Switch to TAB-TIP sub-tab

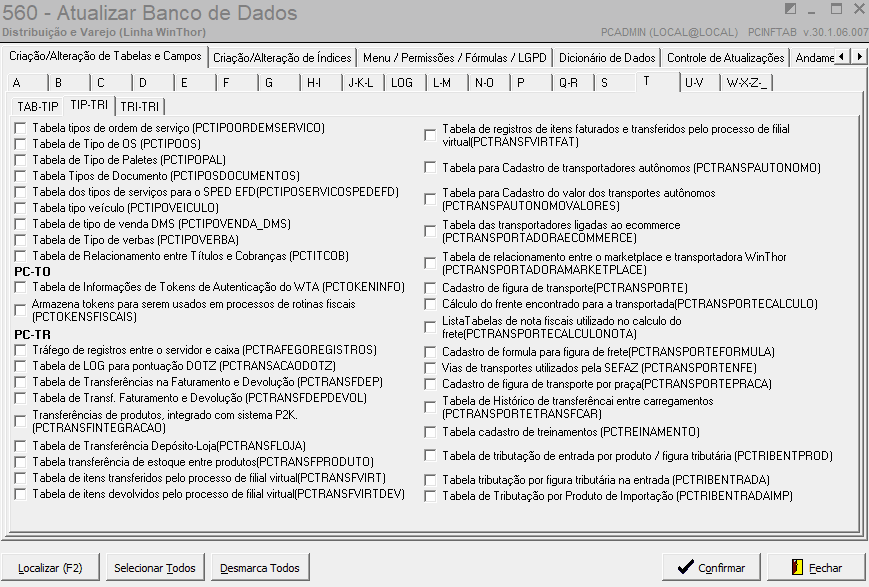click(37, 106)
